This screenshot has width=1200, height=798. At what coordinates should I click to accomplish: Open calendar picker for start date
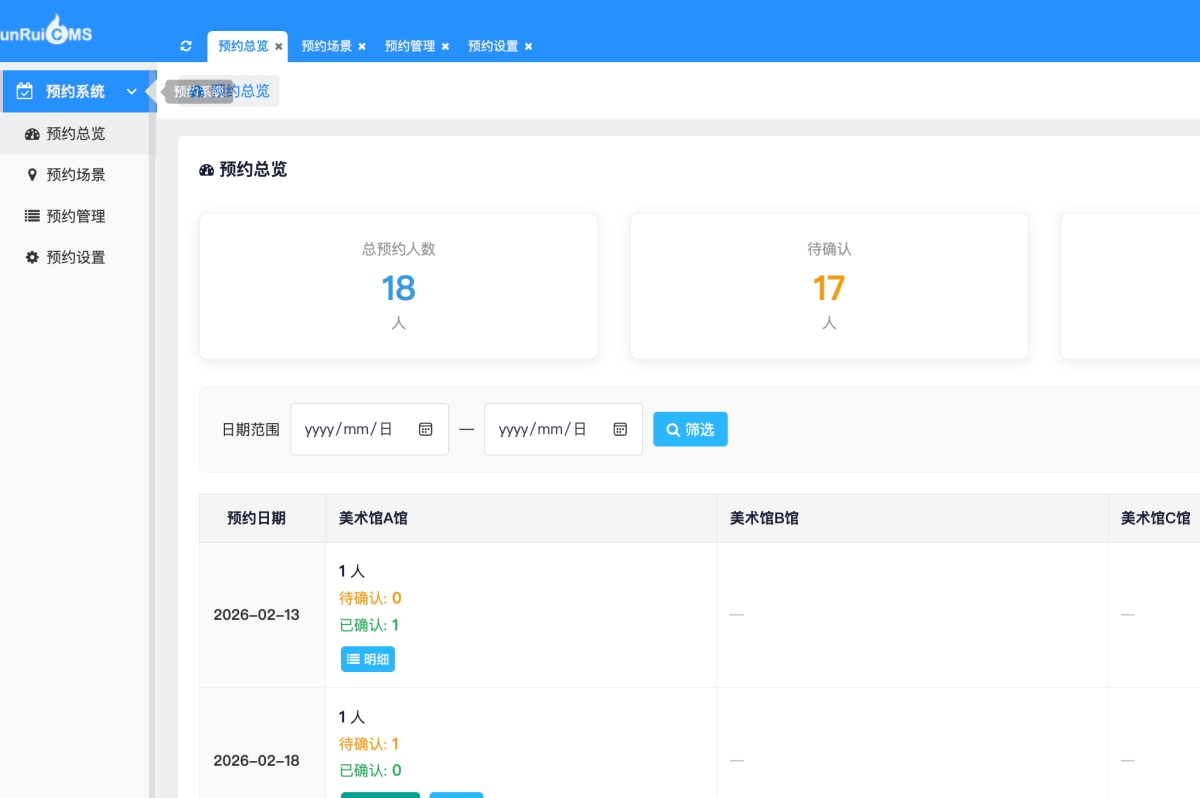pyautogui.click(x=425, y=429)
